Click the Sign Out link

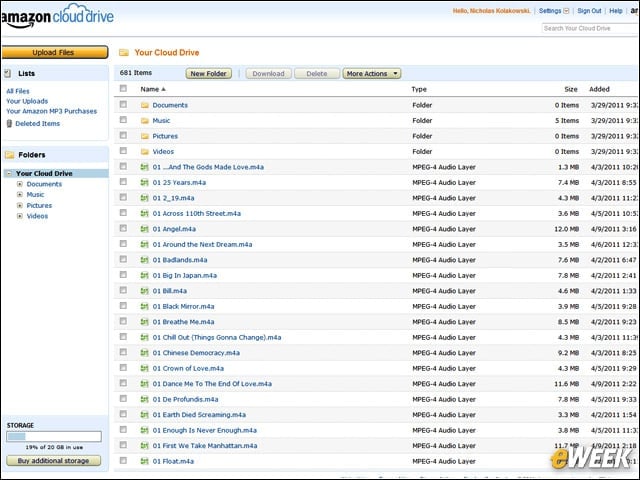589,11
